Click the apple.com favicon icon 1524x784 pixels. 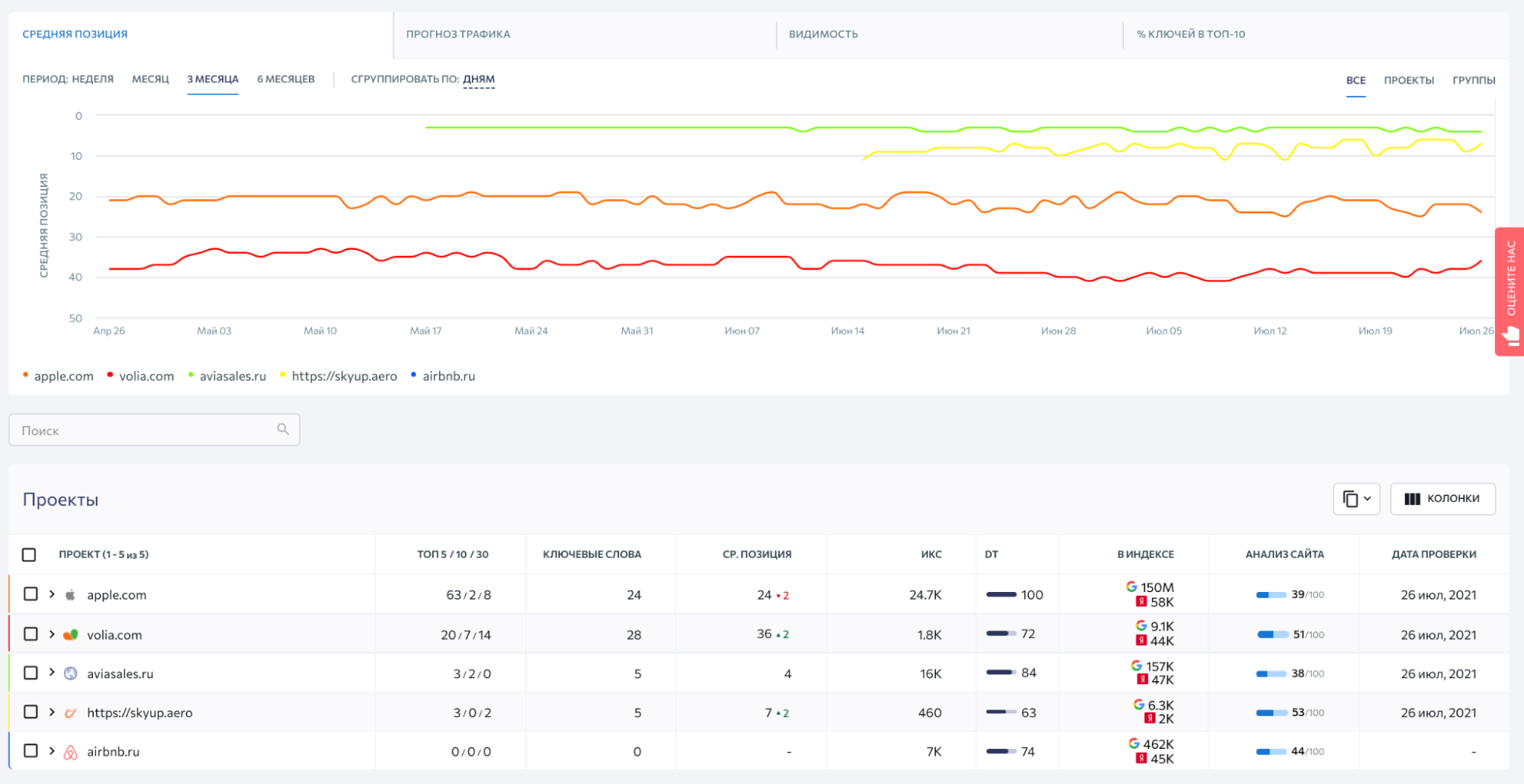[x=70, y=595]
